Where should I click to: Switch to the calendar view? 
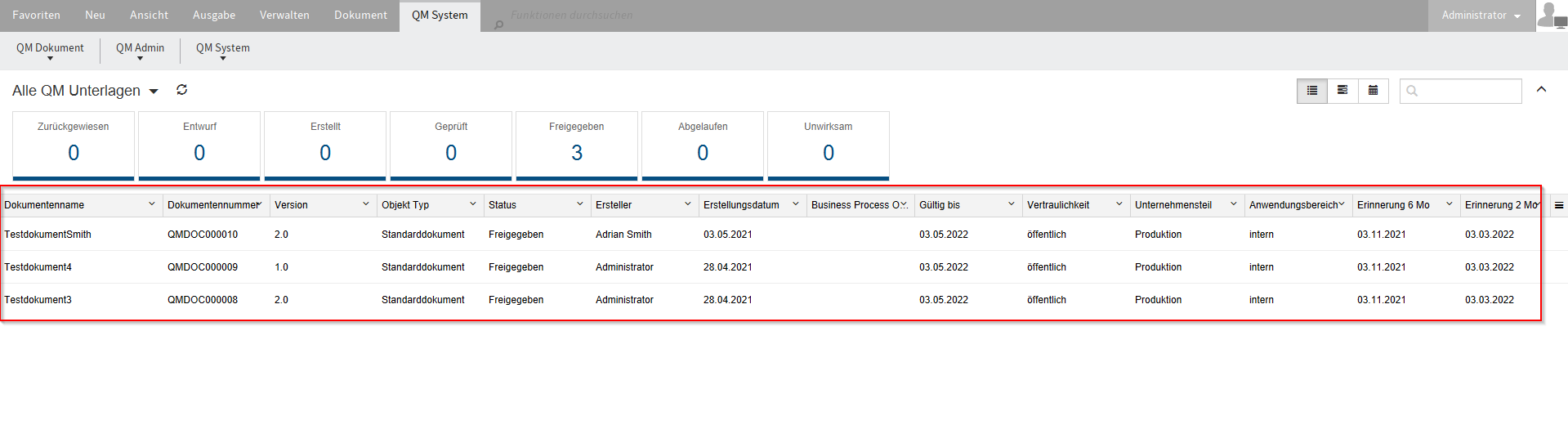[x=1373, y=91]
